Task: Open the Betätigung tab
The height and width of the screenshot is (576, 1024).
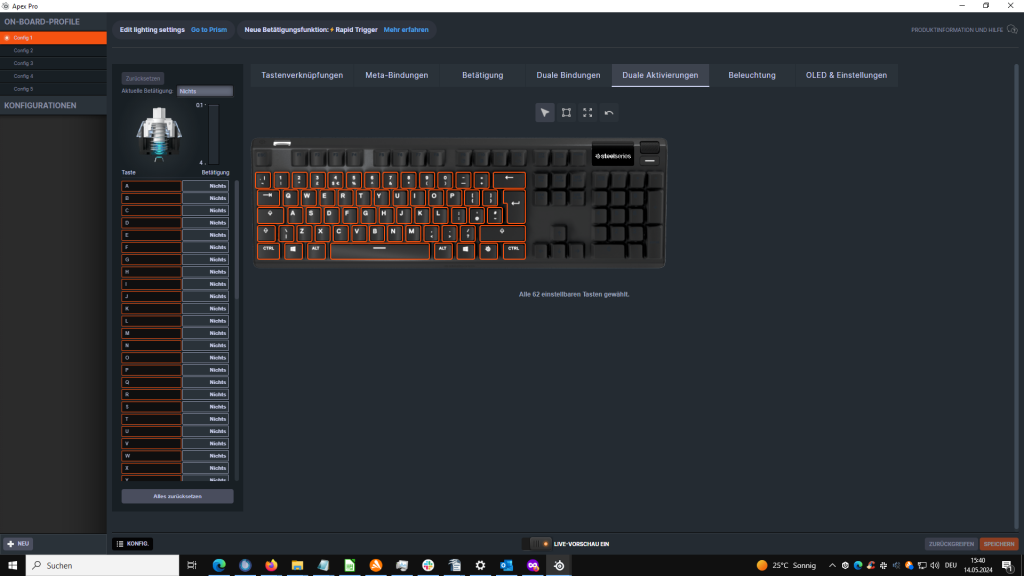Action: pyautogui.click(x=483, y=75)
